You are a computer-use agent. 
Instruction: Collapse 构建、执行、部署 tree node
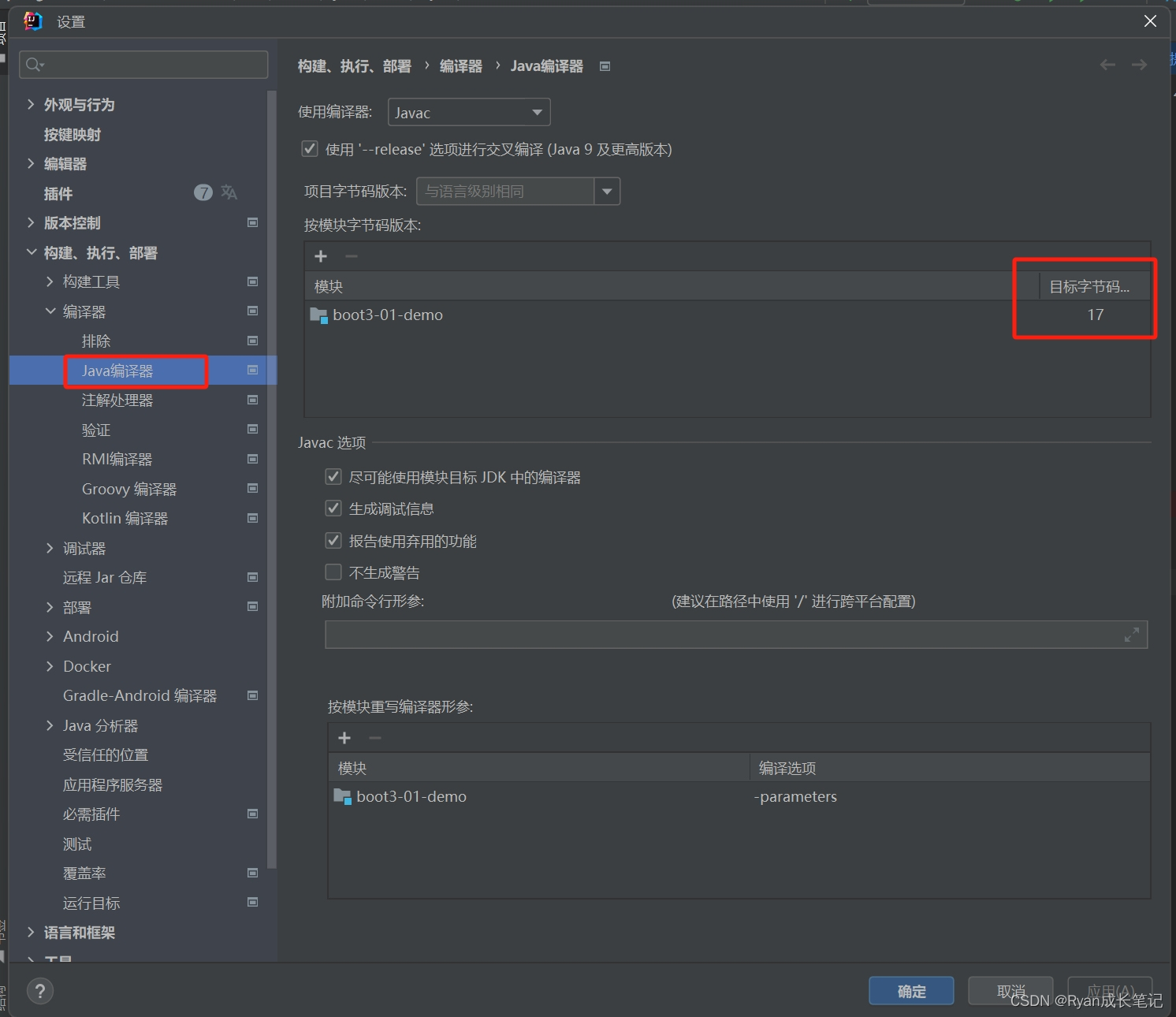click(x=32, y=252)
